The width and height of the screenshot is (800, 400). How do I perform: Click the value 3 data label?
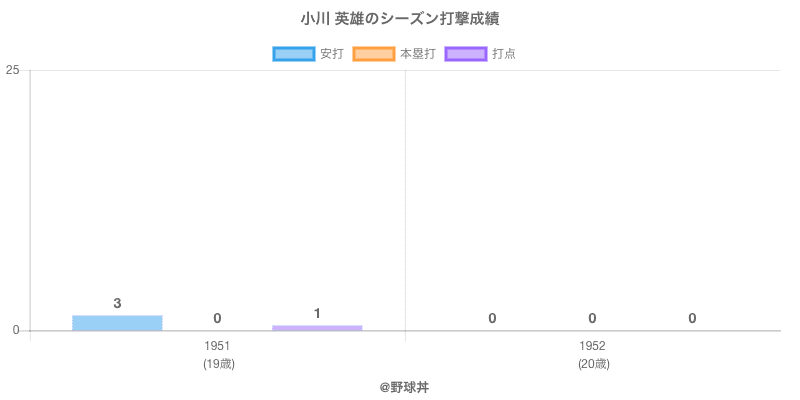117,303
